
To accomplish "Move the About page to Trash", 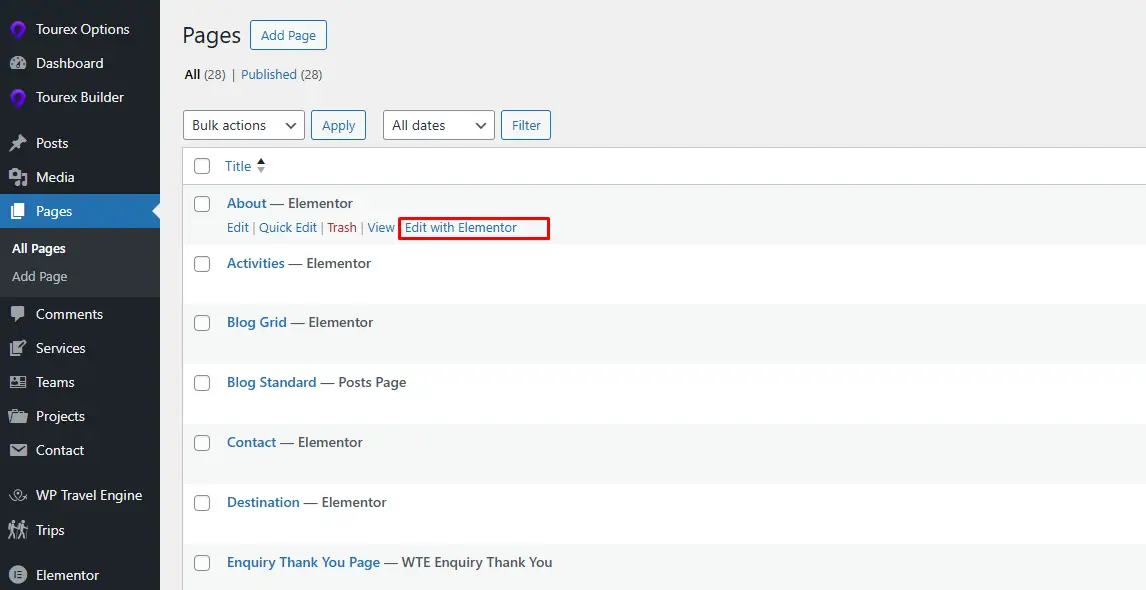I will pyautogui.click(x=342, y=227).
